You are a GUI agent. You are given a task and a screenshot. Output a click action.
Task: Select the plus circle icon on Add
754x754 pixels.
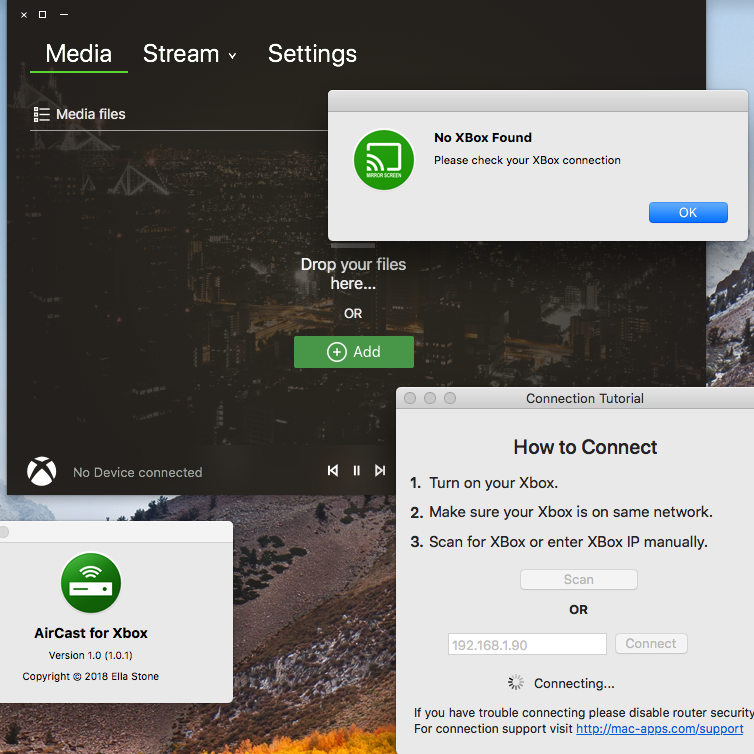pos(337,352)
